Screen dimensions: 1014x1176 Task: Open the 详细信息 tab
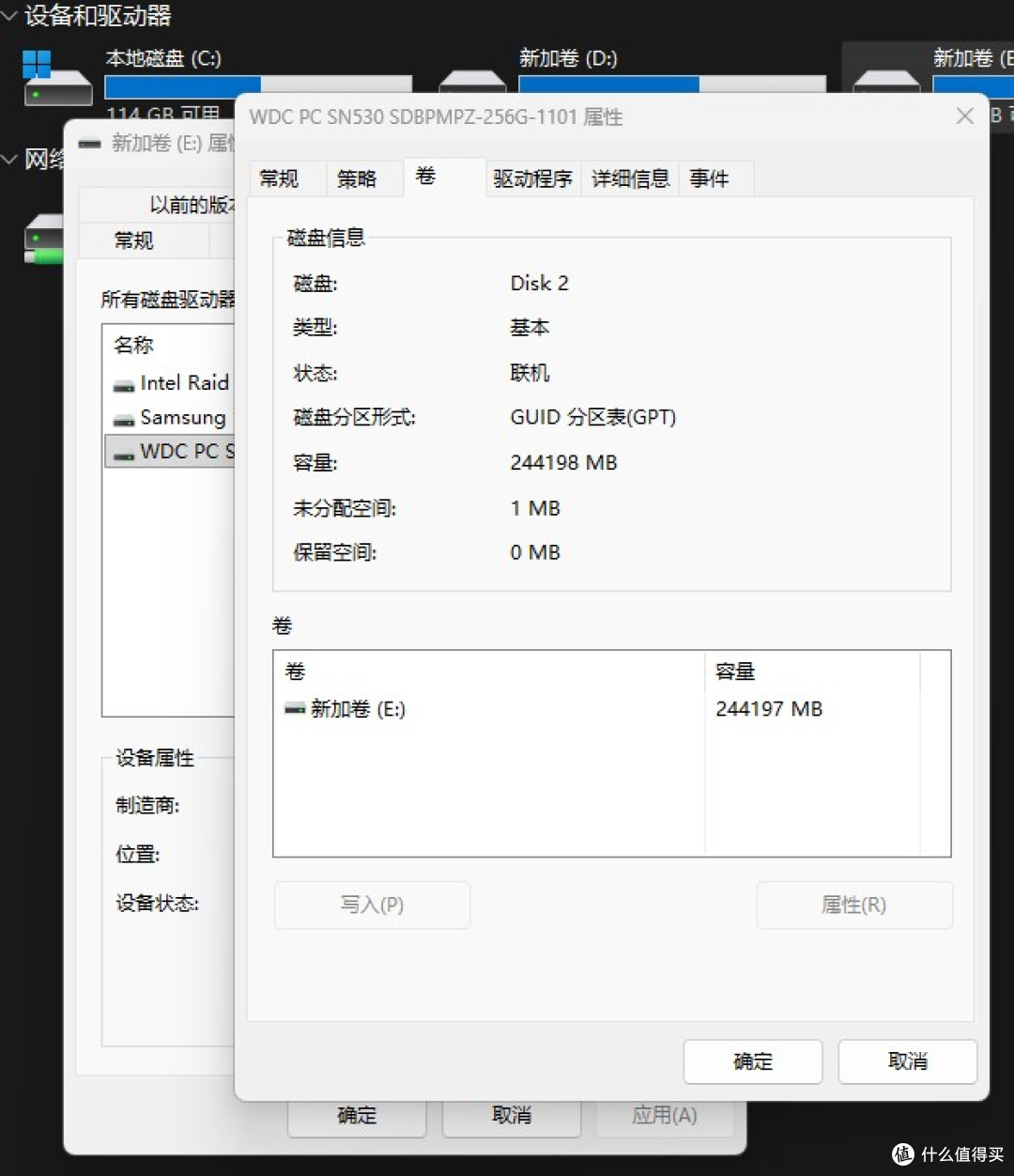[x=630, y=178]
